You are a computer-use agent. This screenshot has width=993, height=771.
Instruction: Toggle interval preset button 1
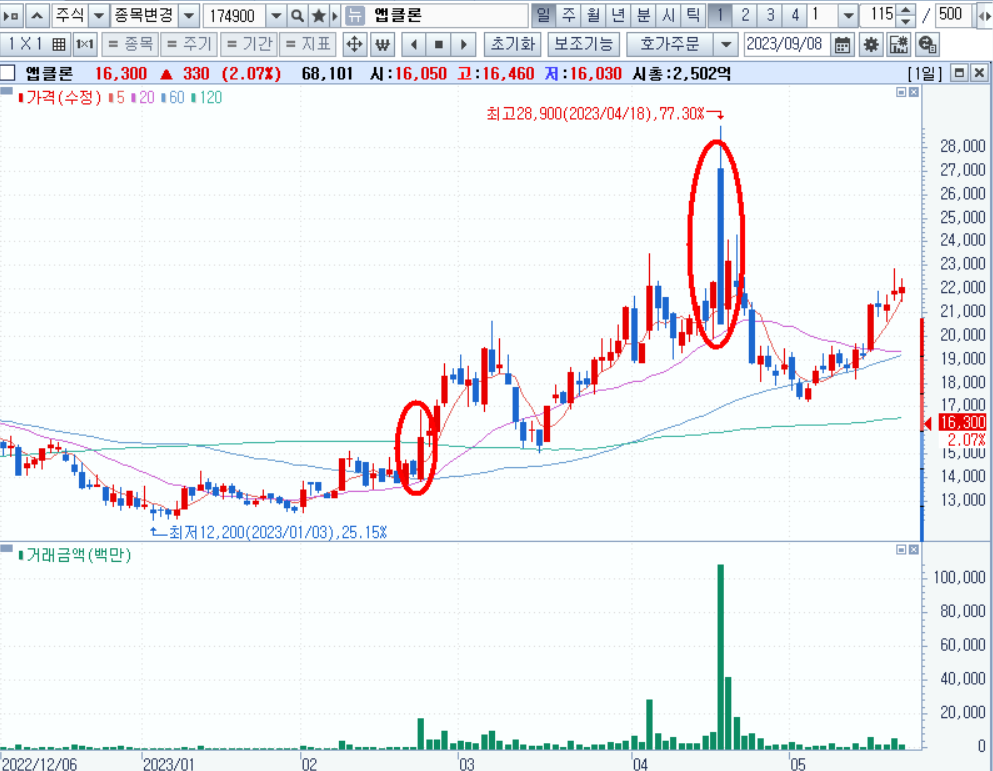(x=720, y=15)
